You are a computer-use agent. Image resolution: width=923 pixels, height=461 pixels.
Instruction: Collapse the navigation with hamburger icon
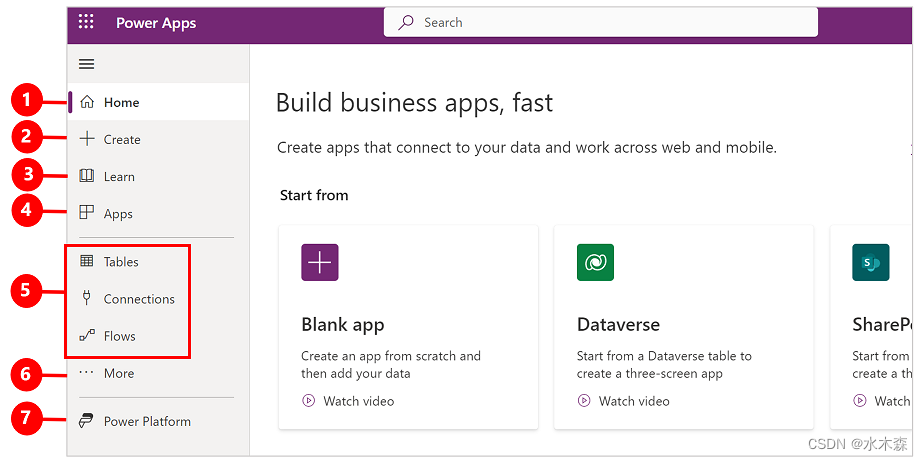tap(87, 64)
